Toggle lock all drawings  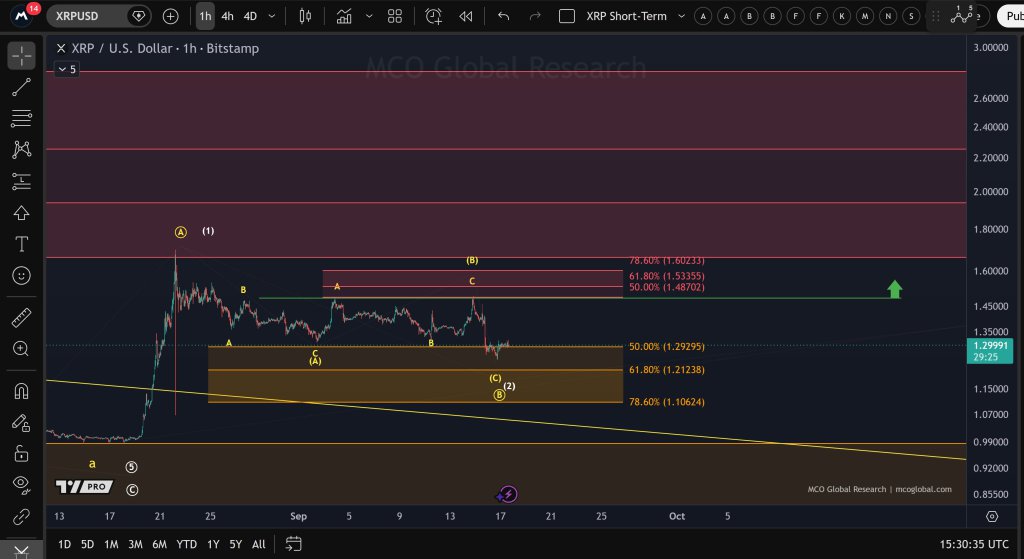[21, 453]
